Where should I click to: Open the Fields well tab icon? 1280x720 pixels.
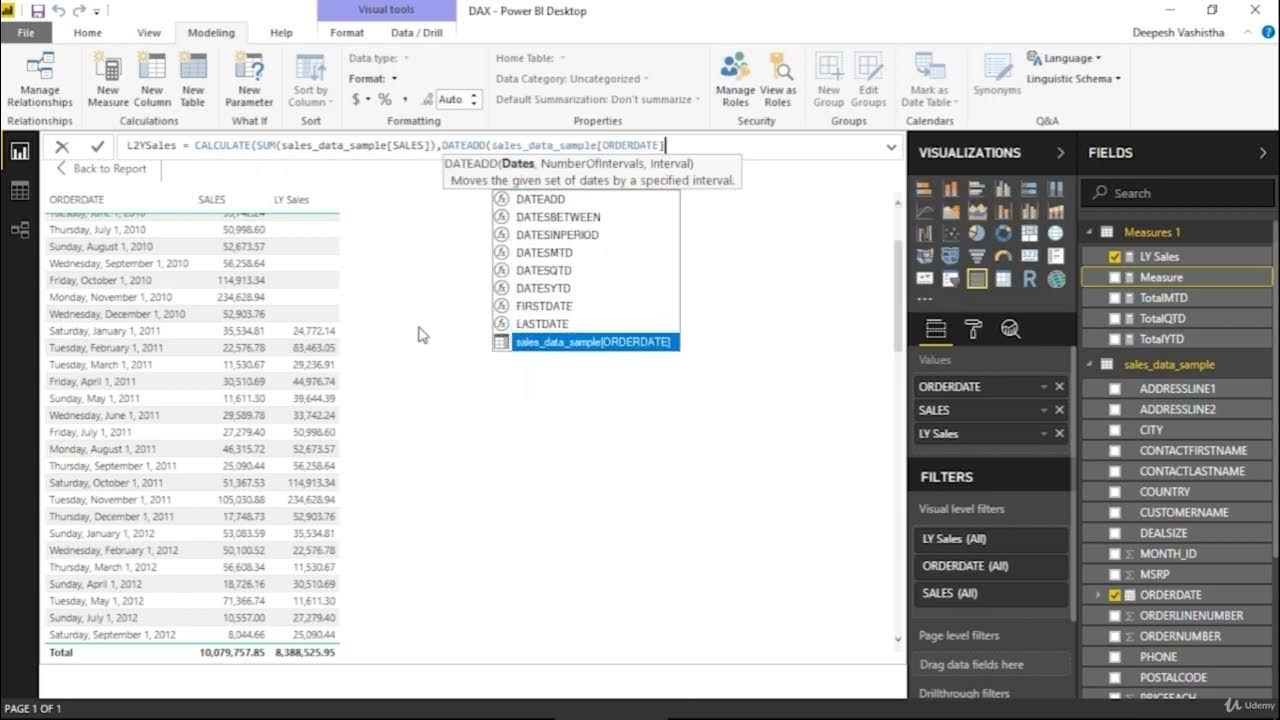(x=936, y=329)
